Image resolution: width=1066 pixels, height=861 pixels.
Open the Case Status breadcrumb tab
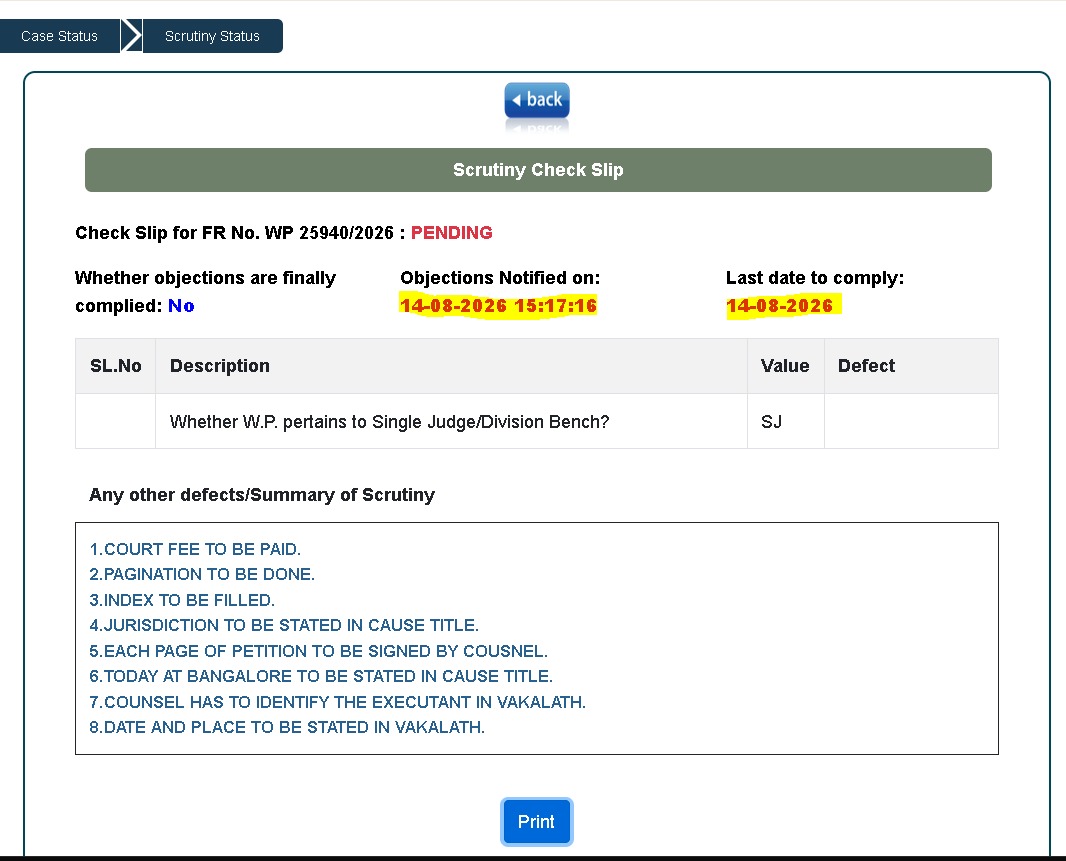[x=60, y=36]
